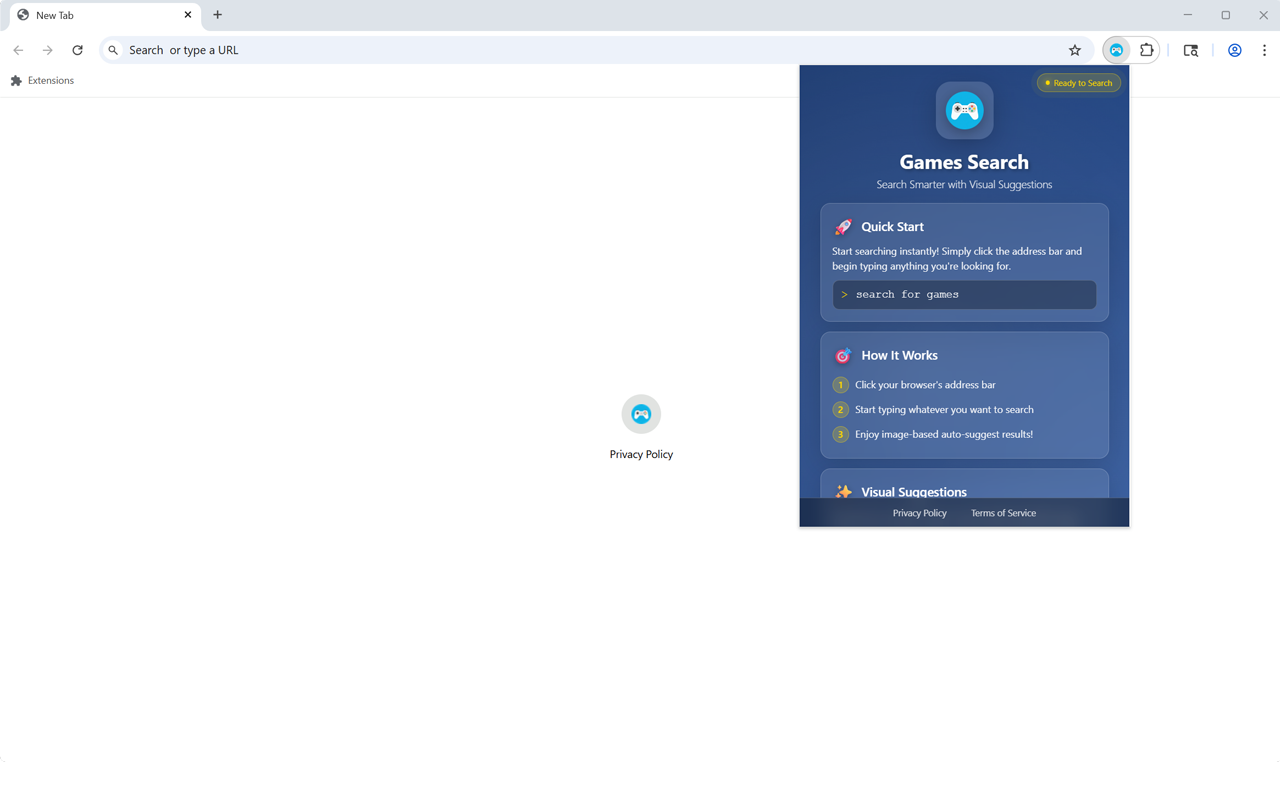Click the 'search for games' command box
1280x800 pixels.
coord(964,294)
